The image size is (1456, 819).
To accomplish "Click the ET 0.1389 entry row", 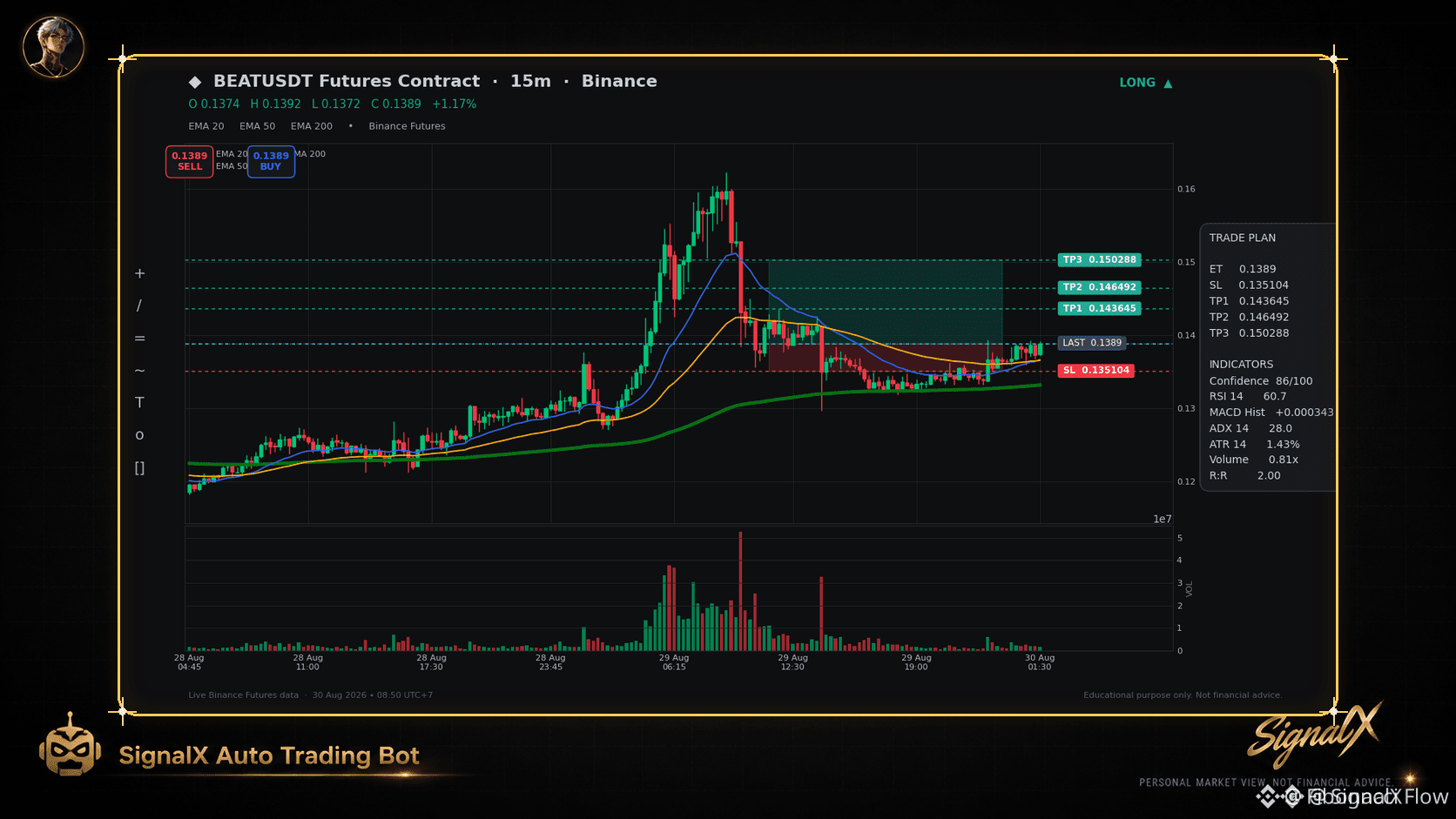I will click(1243, 269).
